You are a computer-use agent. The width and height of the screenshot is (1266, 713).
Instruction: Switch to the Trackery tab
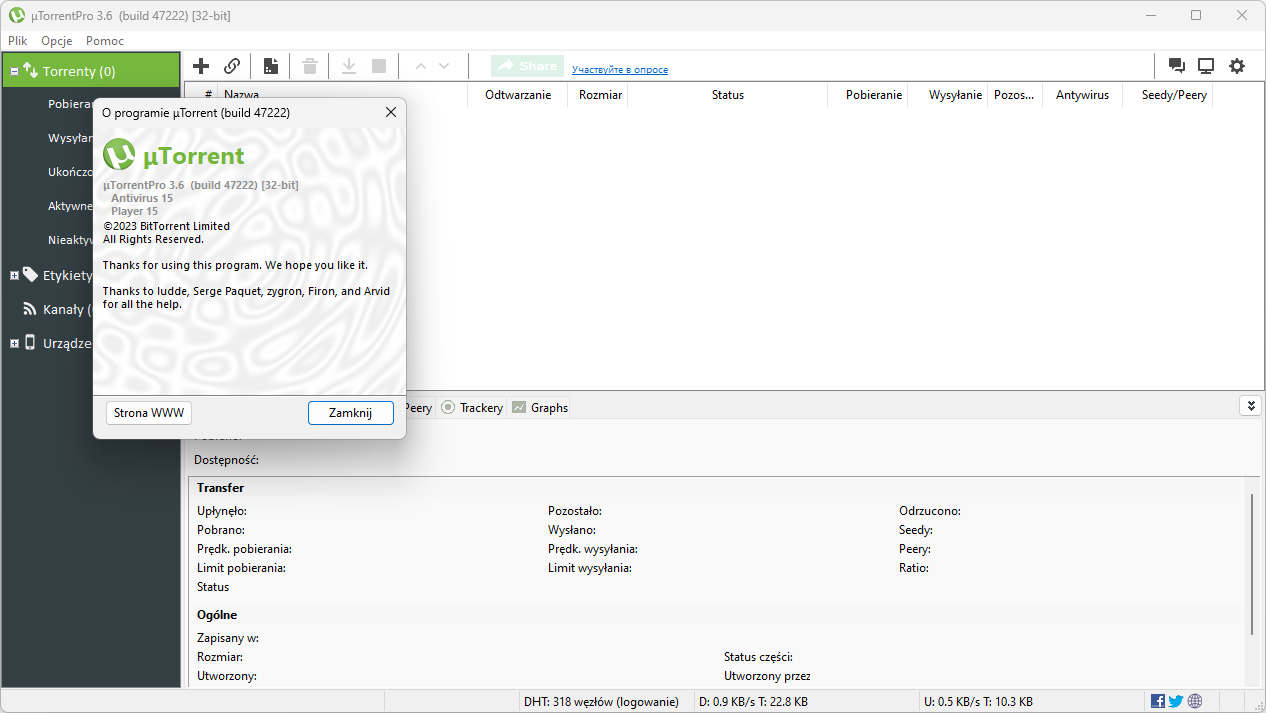tap(472, 407)
